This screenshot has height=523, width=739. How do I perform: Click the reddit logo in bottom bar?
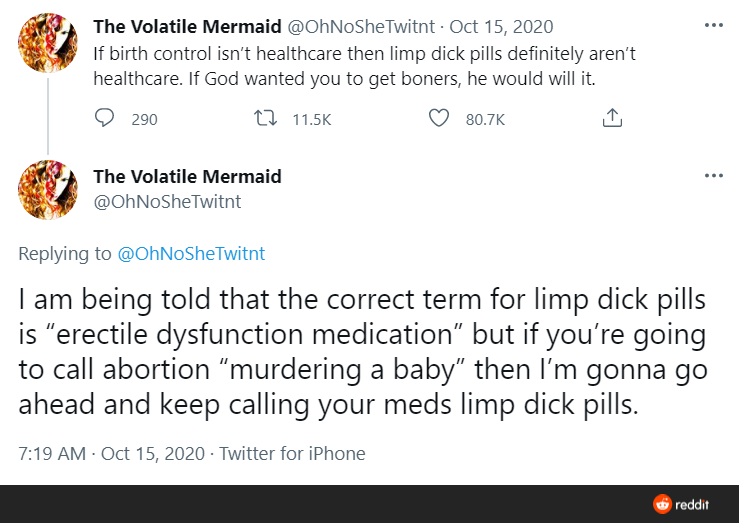tap(682, 504)
